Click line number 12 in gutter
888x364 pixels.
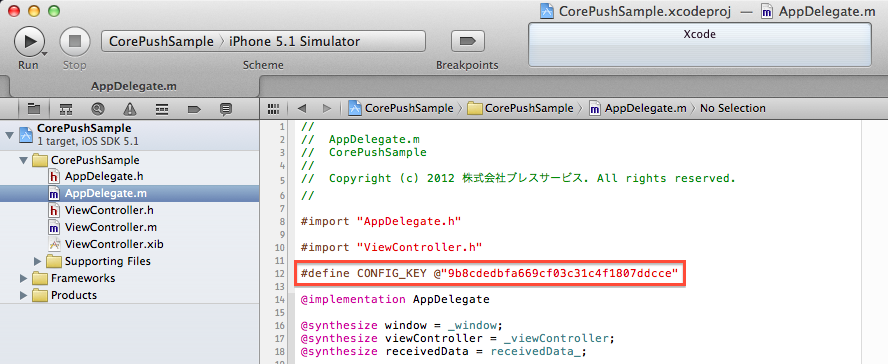click(279, 275)
